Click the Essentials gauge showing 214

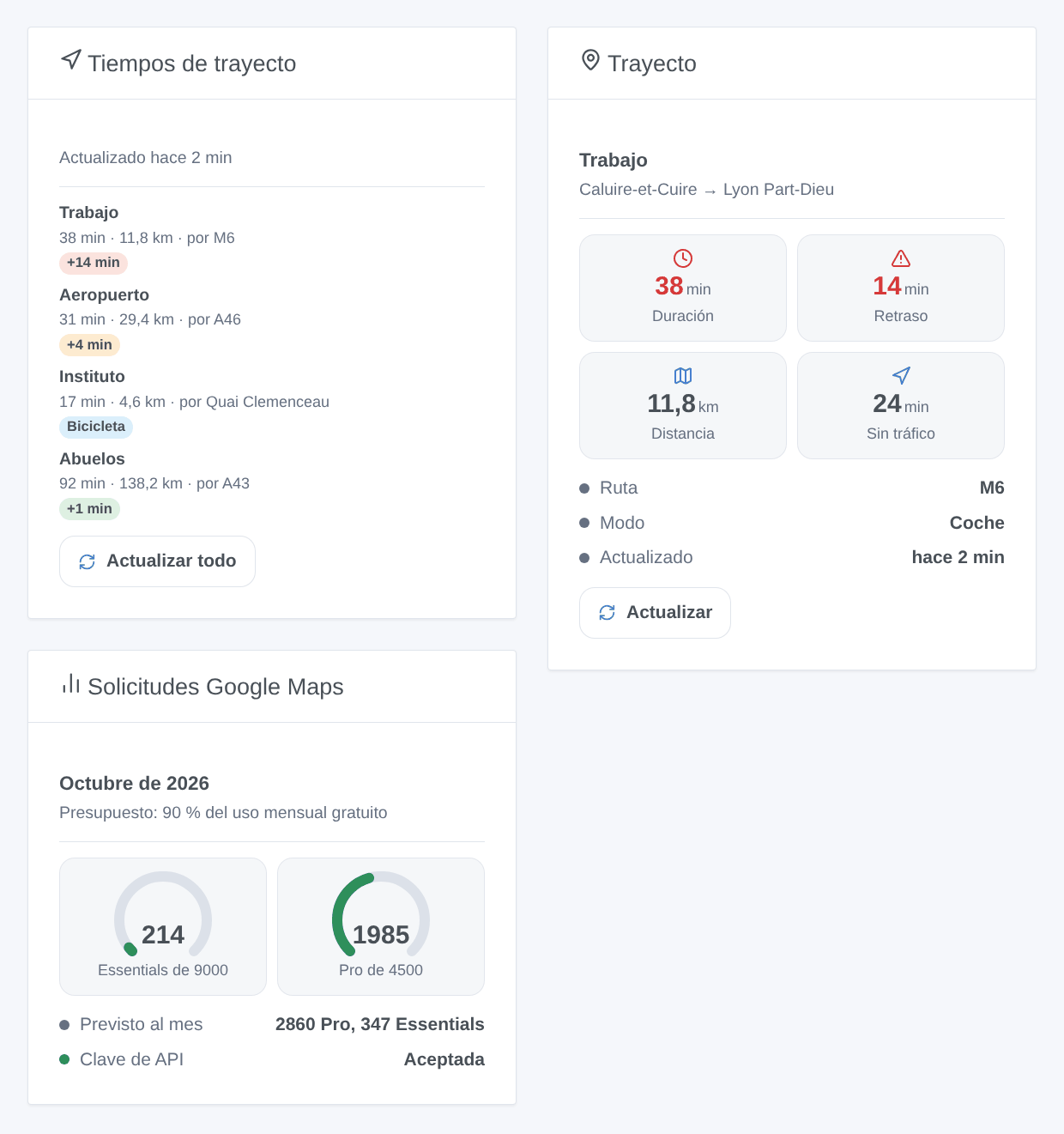tap(163, 926)
